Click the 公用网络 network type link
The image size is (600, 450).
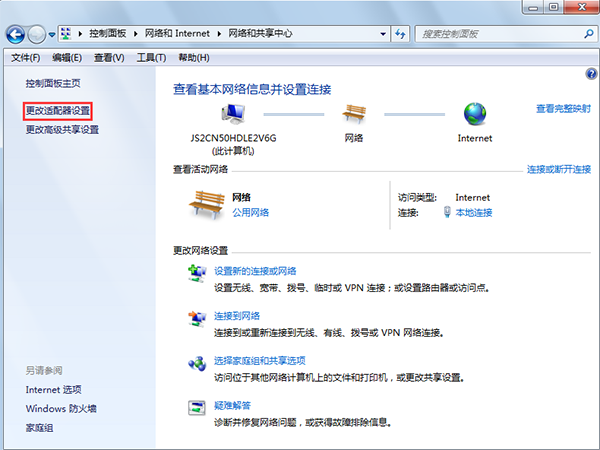tap(251, 212)
